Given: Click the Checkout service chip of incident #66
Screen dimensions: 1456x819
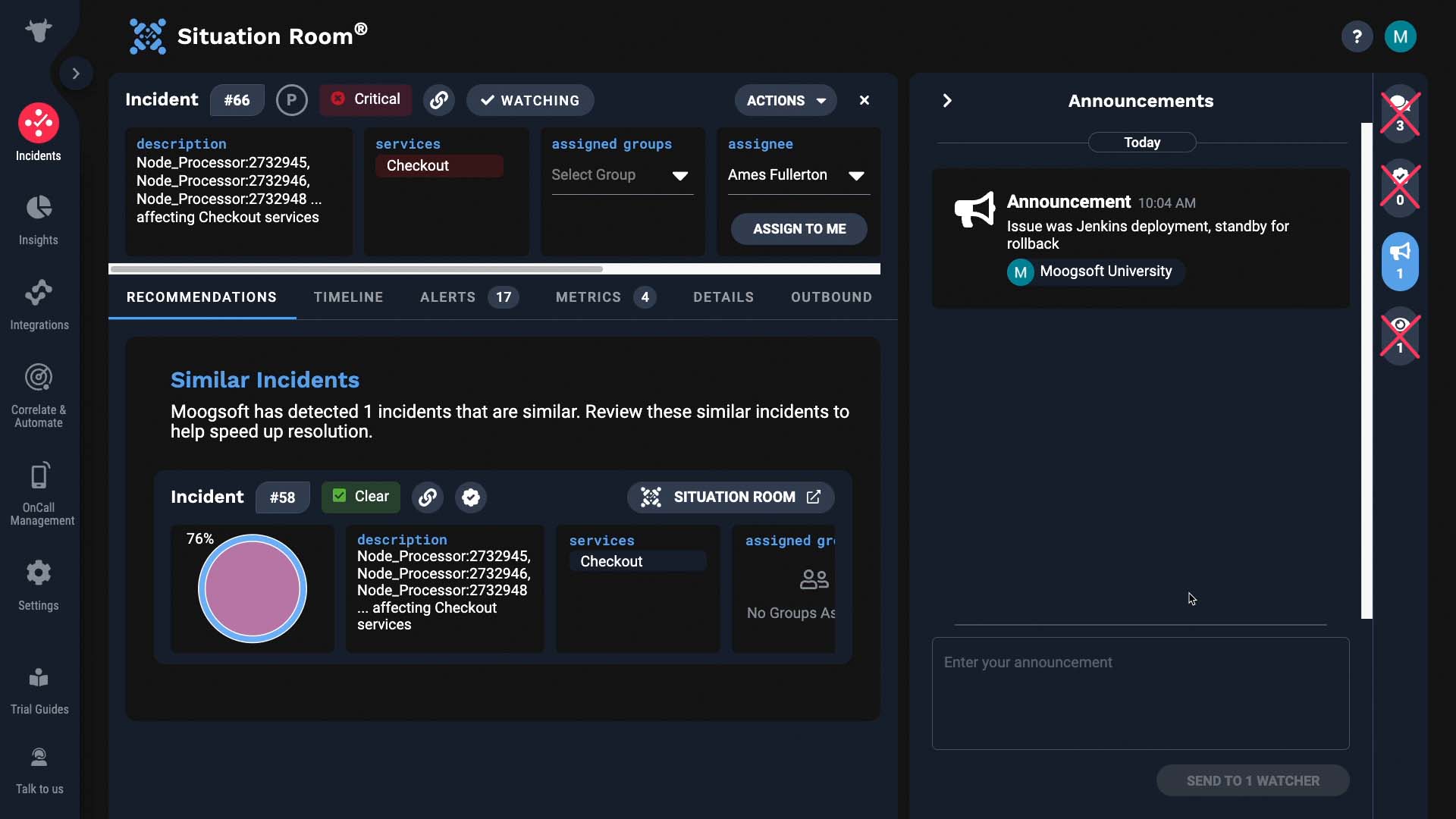Looking at the screenshot, I should point(439,166).
